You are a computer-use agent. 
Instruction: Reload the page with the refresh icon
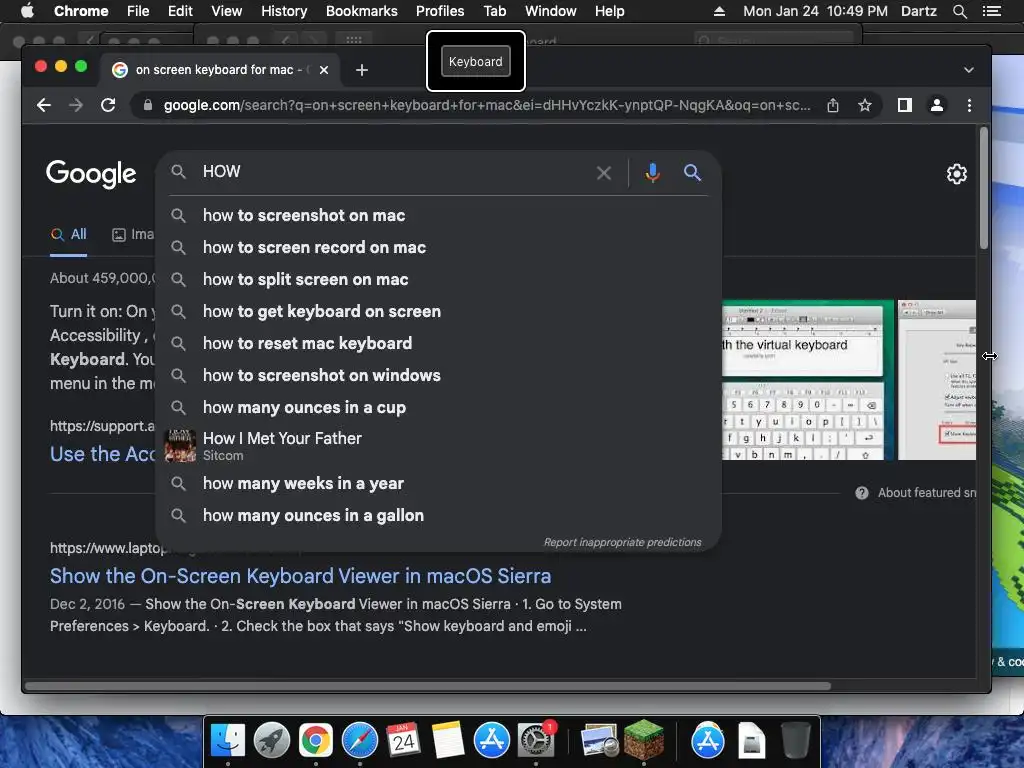point(108,105)
